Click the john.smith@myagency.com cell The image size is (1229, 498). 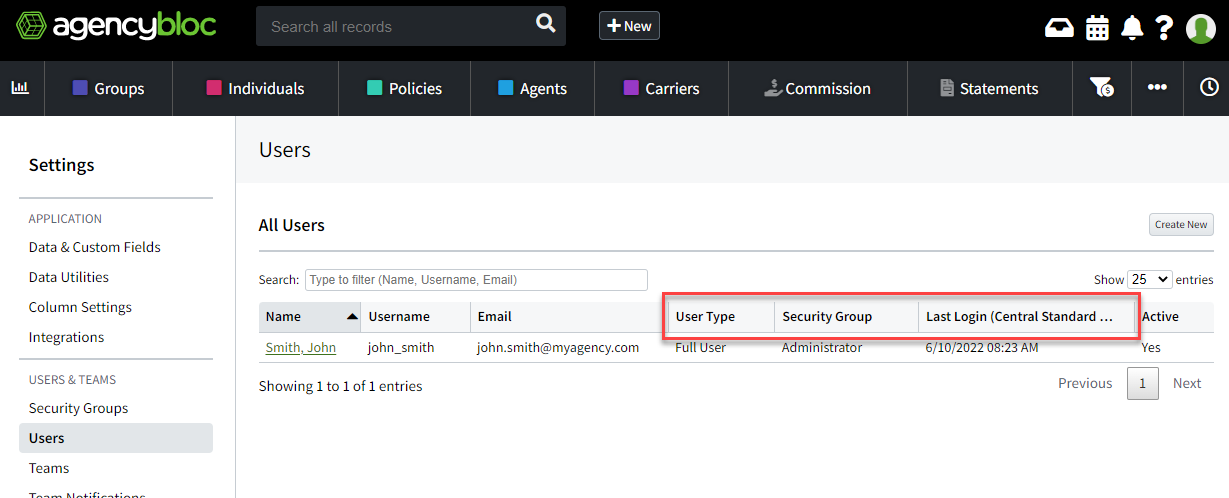coord(558,347)
